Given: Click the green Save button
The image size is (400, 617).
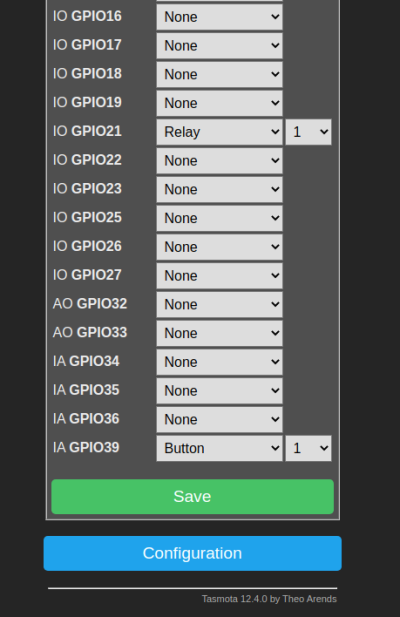Looking at the screenshot, I should tap(192, 497).
